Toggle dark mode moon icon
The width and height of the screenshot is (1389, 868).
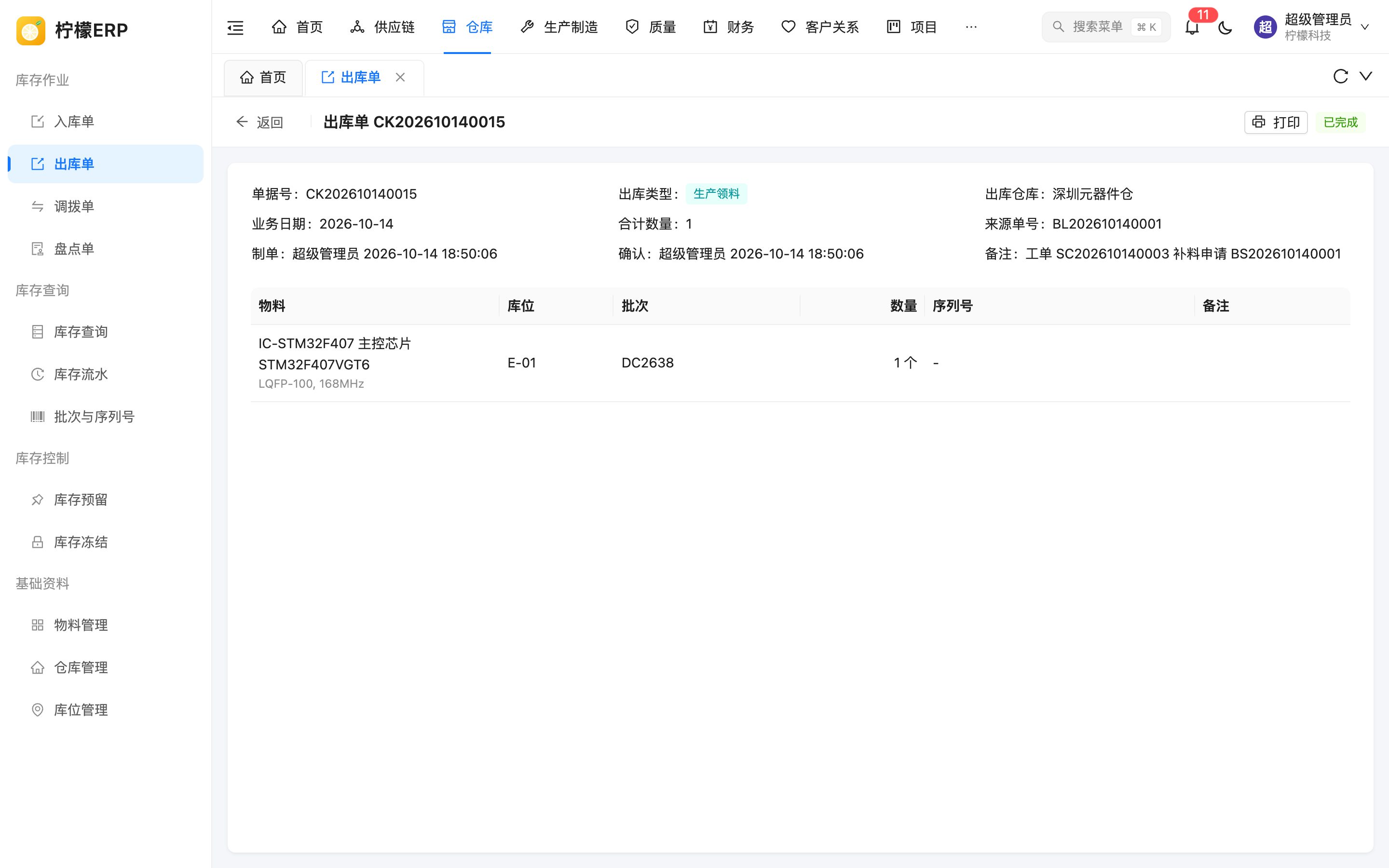coord(1225,27)
